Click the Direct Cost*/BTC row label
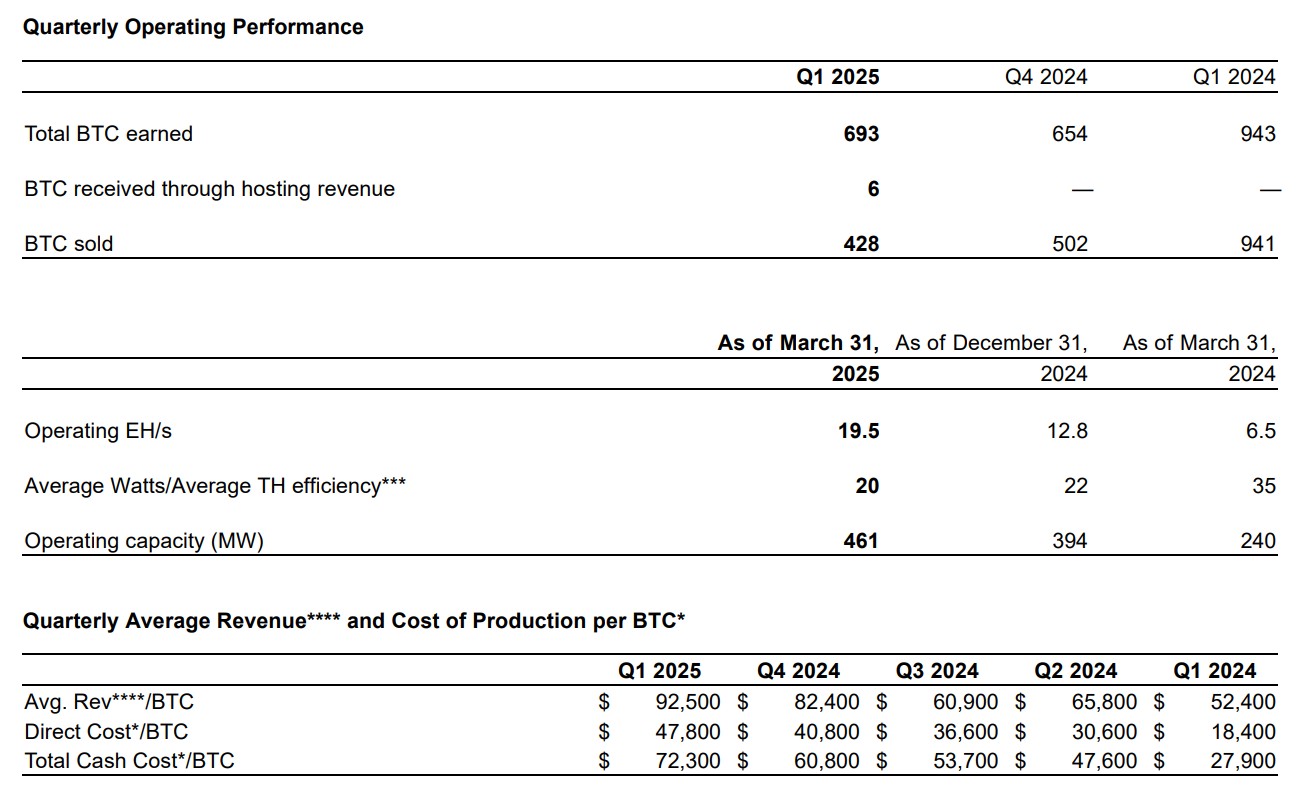Viewport: 1309px width, 801px height. (x=106, y=732)
